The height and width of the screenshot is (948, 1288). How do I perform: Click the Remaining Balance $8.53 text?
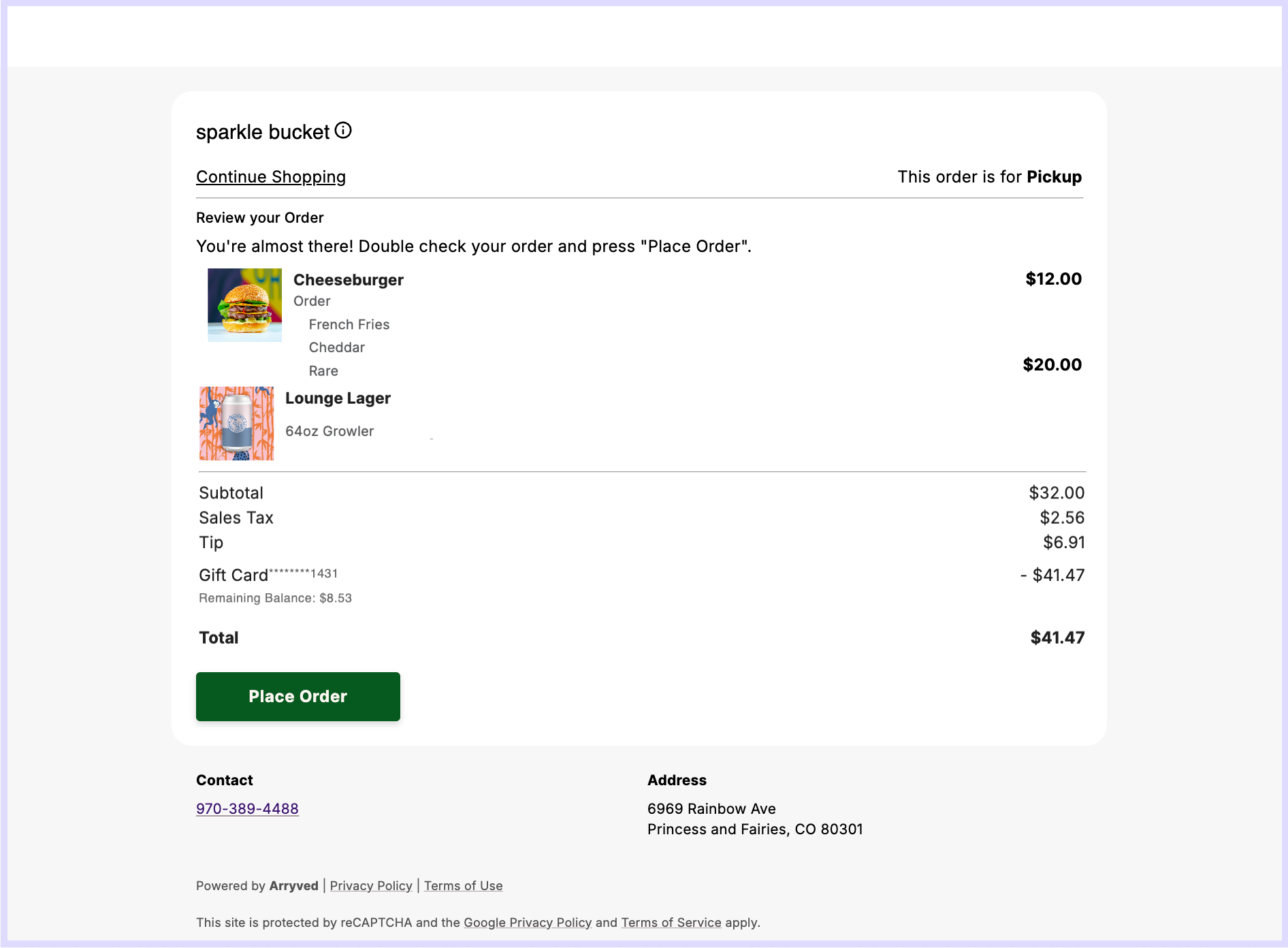tap(275, 599)
